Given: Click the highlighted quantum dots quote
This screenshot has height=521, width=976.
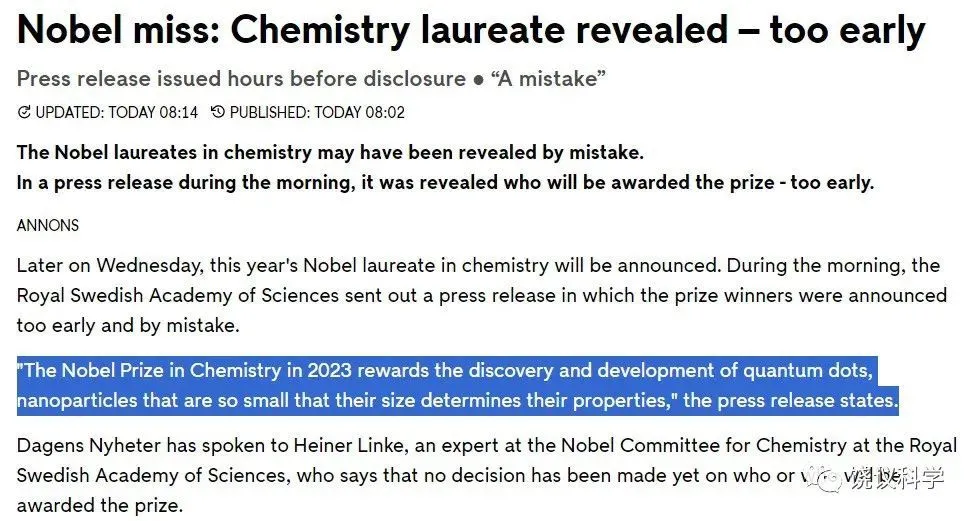Looking at the screenshot, I should click(x=458, y=385).
